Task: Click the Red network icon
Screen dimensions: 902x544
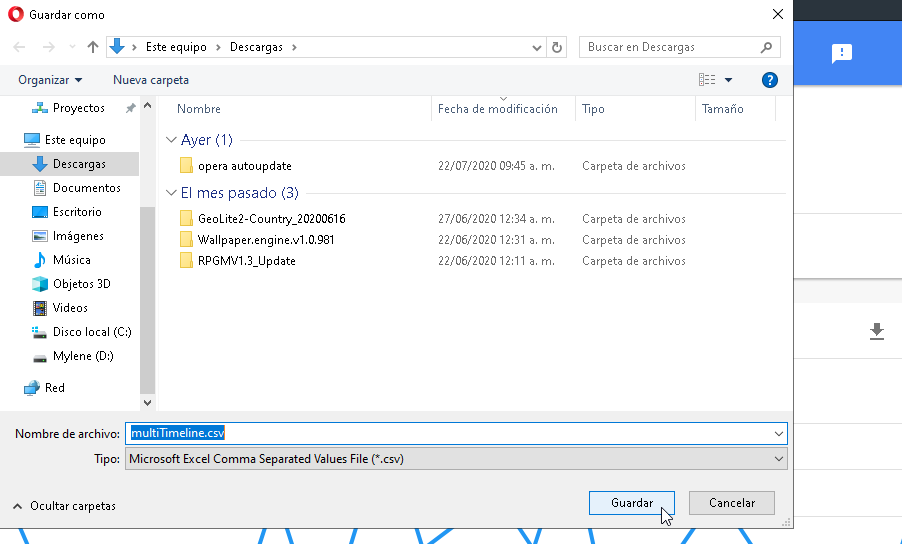Action: (32, 389)
